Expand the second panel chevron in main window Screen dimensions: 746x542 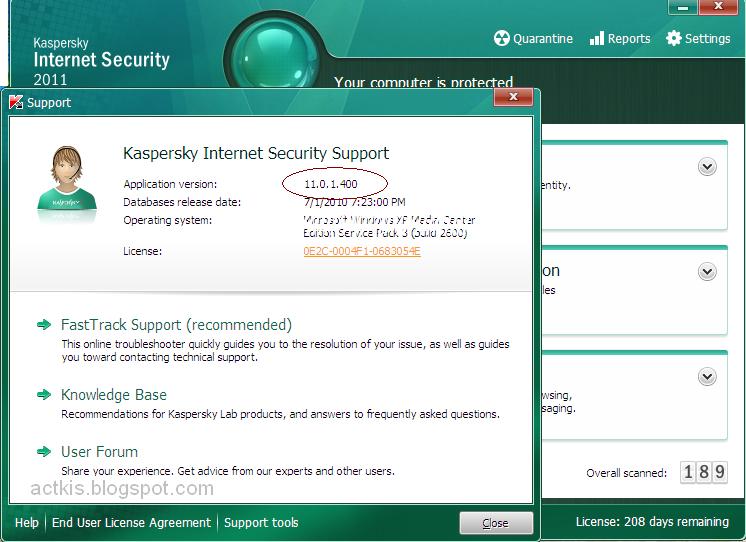coord(707,272)
